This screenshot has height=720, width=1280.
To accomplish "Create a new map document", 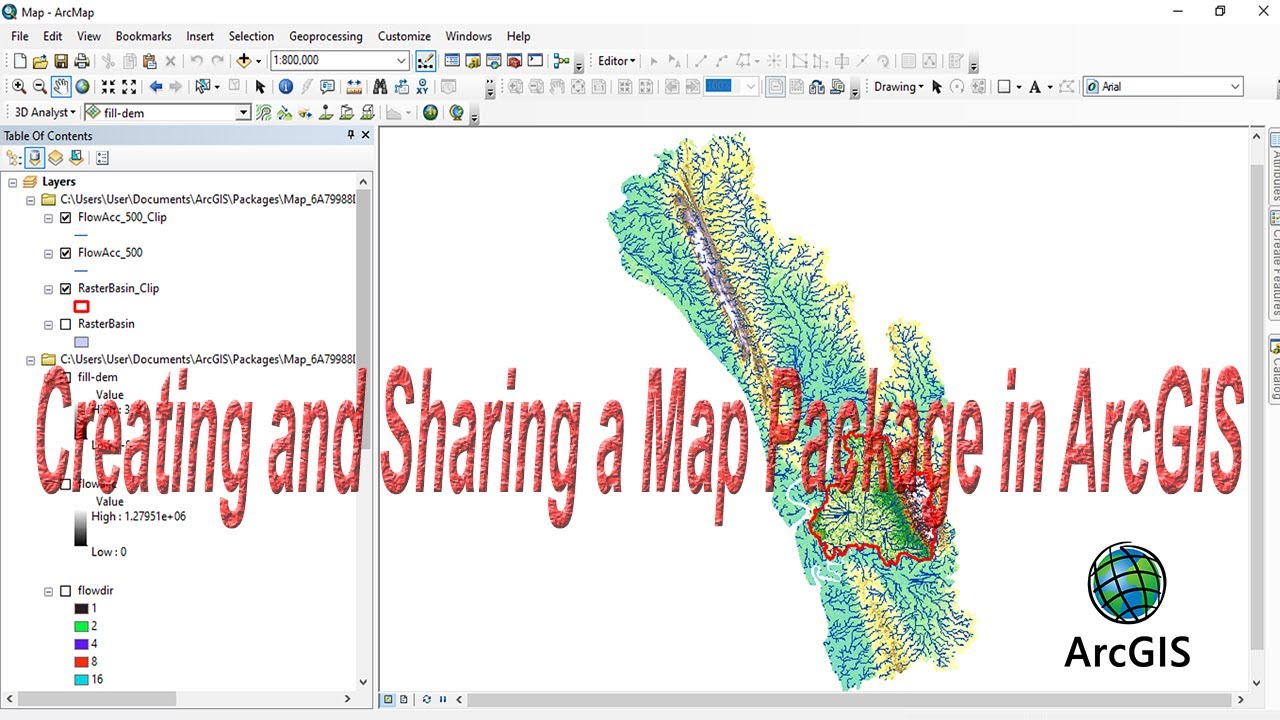I will pyautogui.click(x=20, y=61).
